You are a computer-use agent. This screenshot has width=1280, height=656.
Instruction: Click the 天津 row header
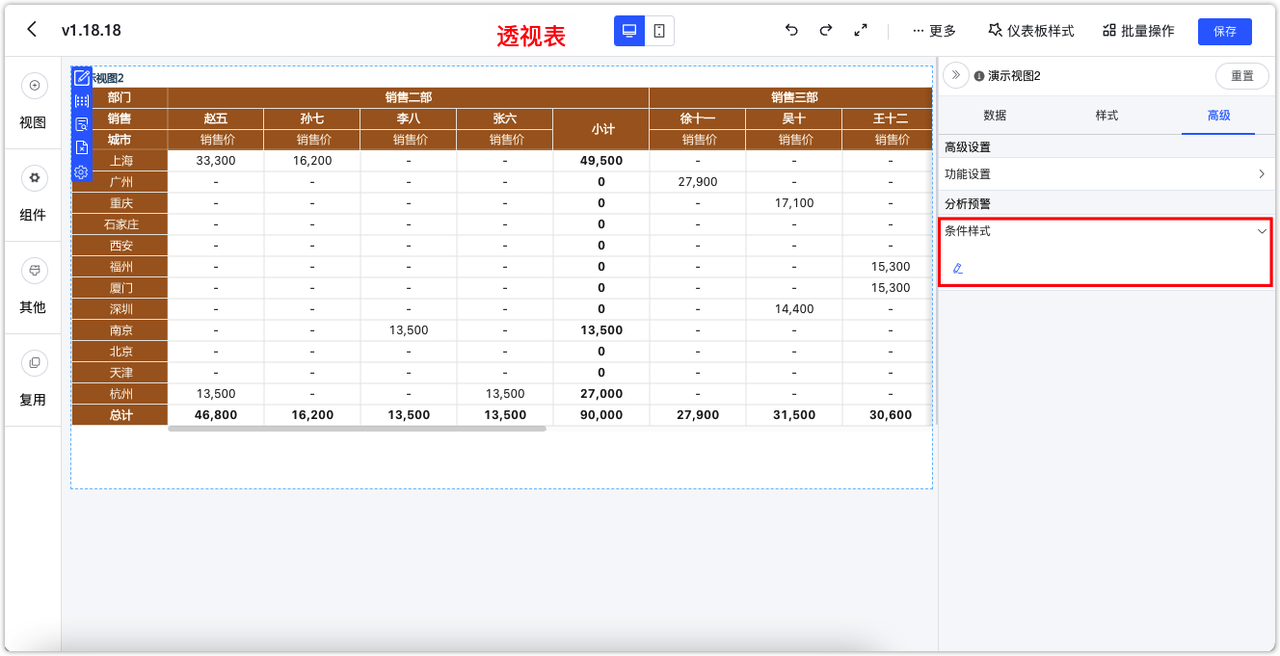tap(120, 372)
